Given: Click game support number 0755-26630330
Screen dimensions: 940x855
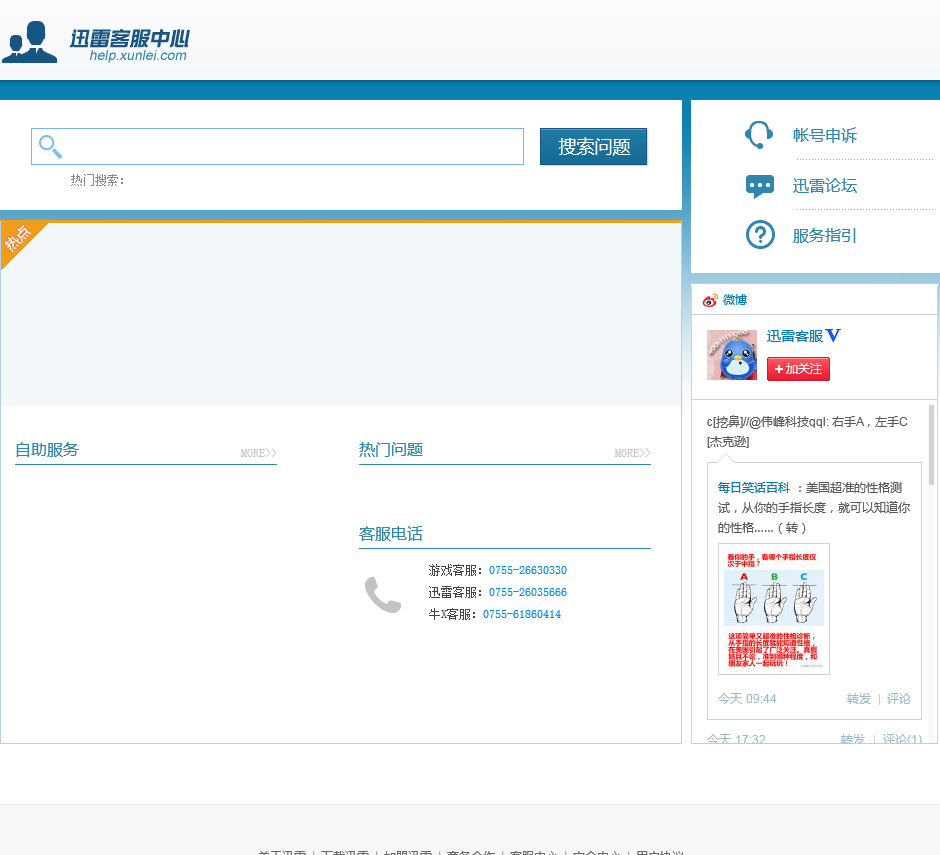Looking at the screenshot, I should 528,570.
